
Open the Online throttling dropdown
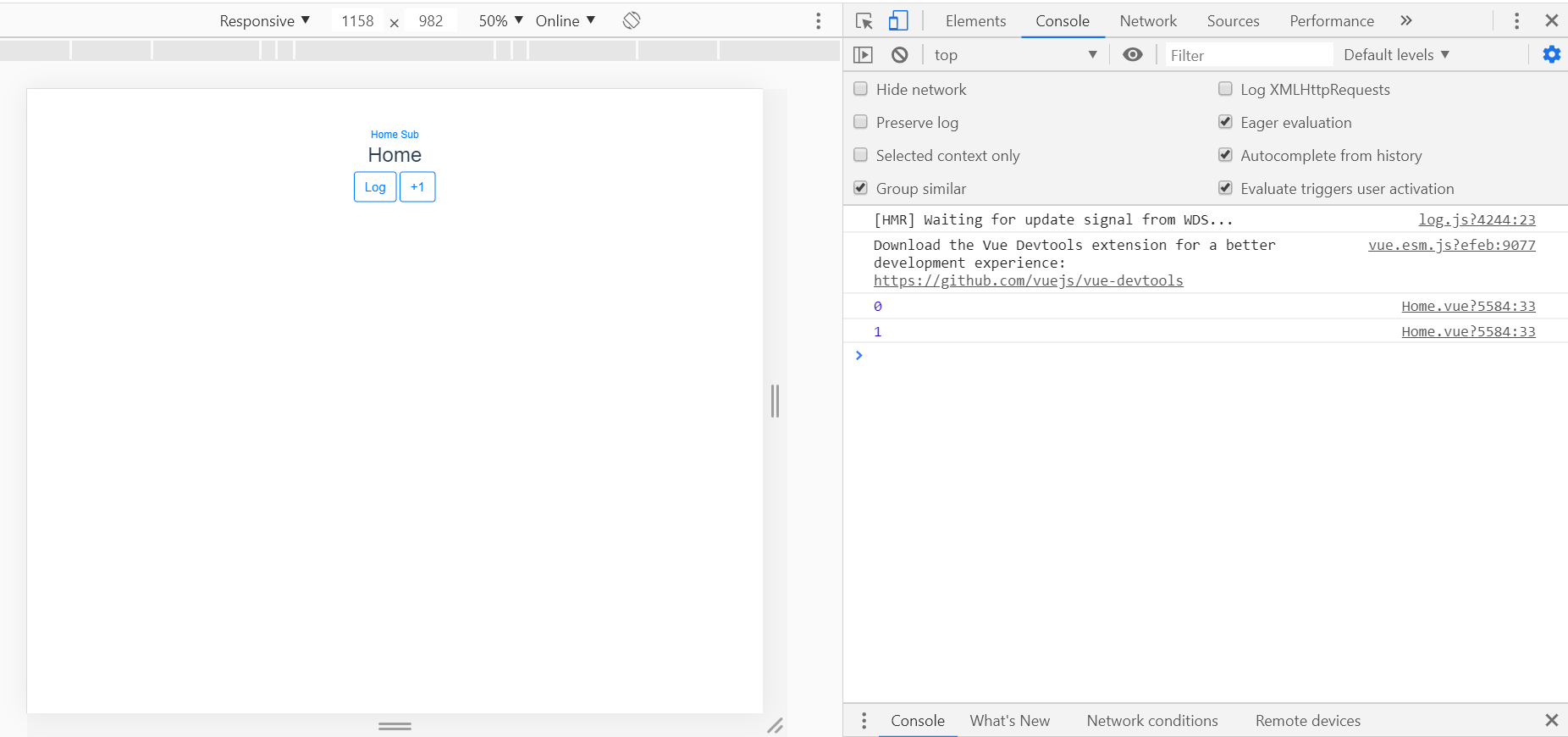click(565, 21)
